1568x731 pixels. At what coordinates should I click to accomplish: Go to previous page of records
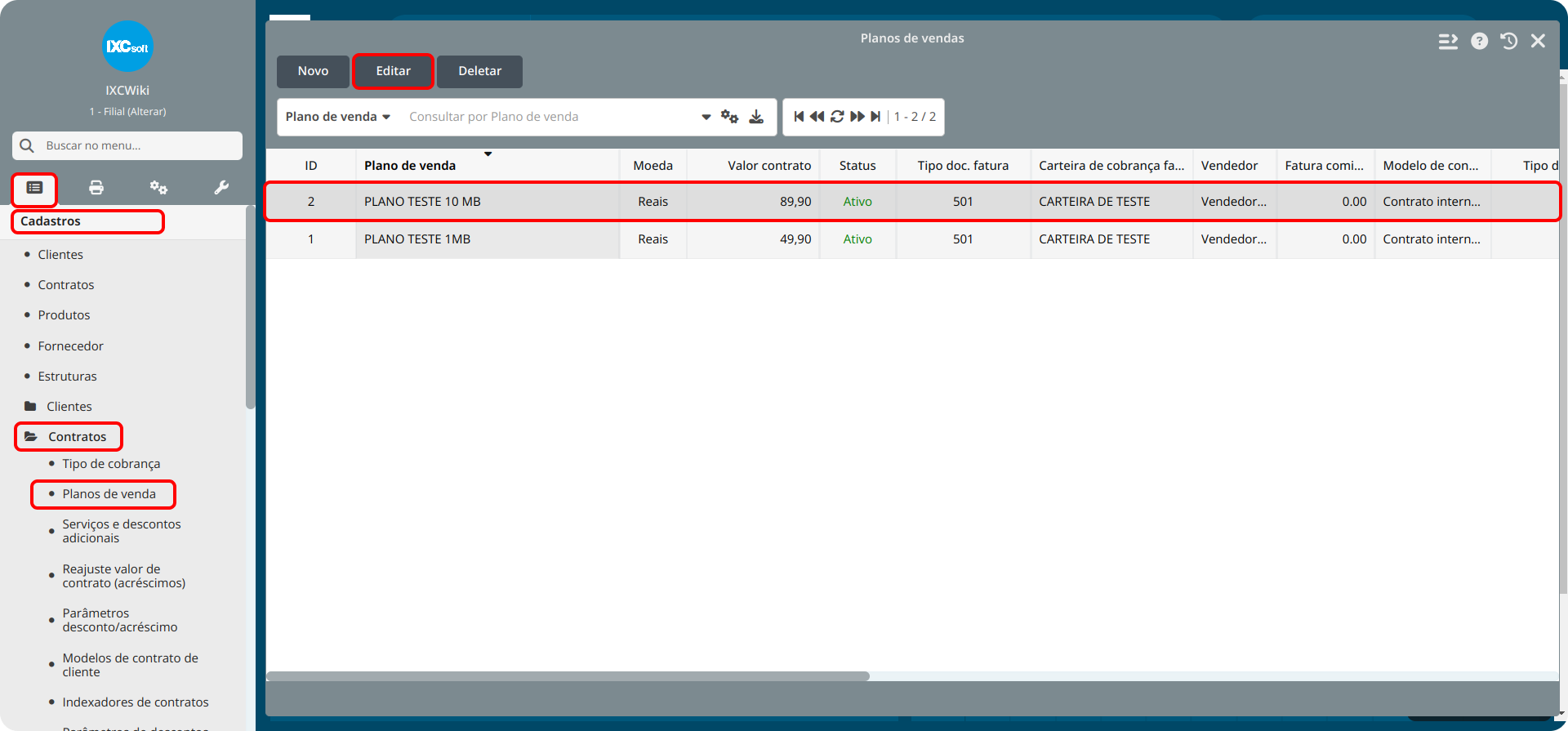(817, 117)
